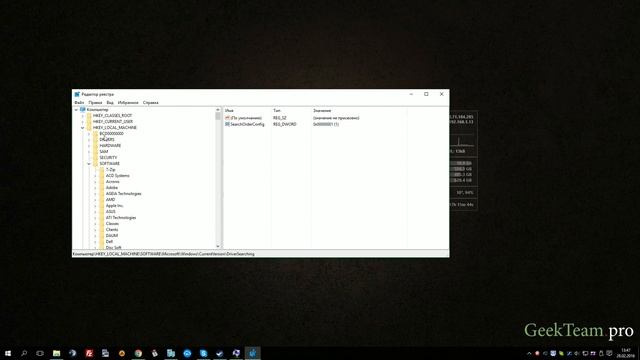Select the Classes key

(x=112, y=224)
